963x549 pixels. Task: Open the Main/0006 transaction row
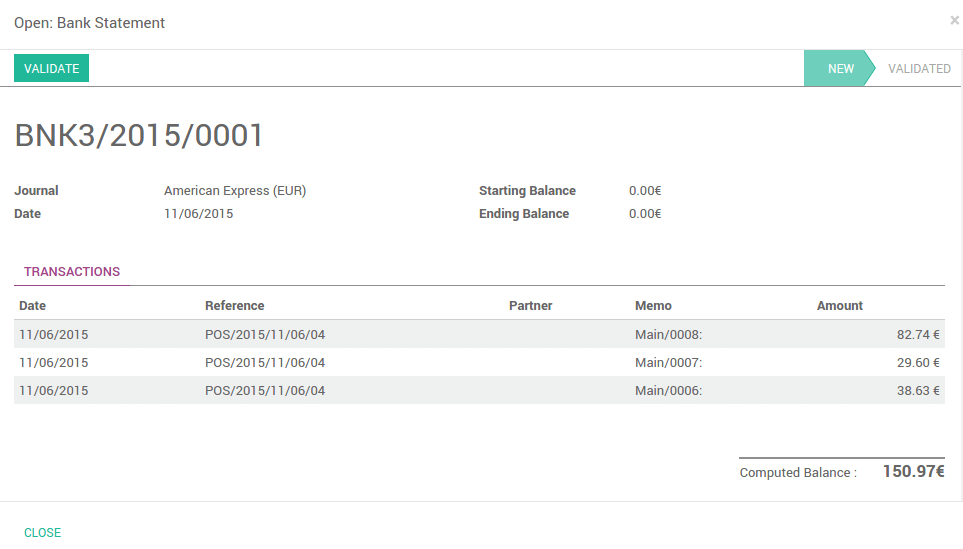click(x=668, y=391)
